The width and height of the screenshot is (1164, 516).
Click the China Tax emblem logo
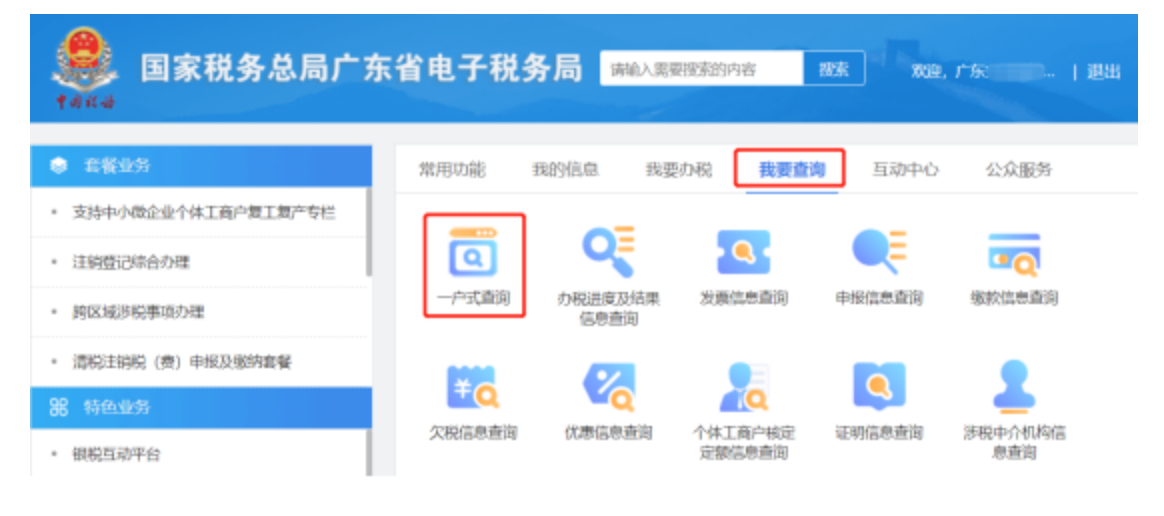click(85, 68)
